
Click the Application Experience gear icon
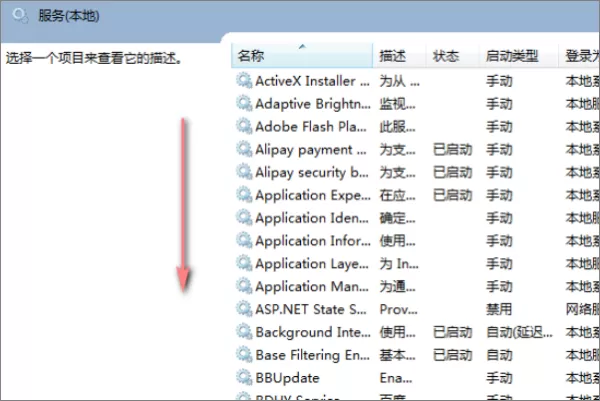[x=244, y=195]
